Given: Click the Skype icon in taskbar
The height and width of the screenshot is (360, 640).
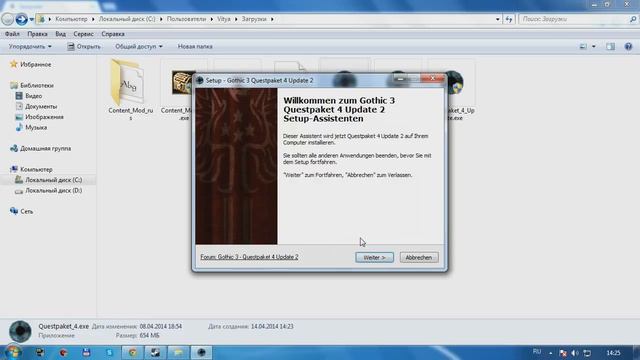Looking at the screenshot, I should [109, 352].
